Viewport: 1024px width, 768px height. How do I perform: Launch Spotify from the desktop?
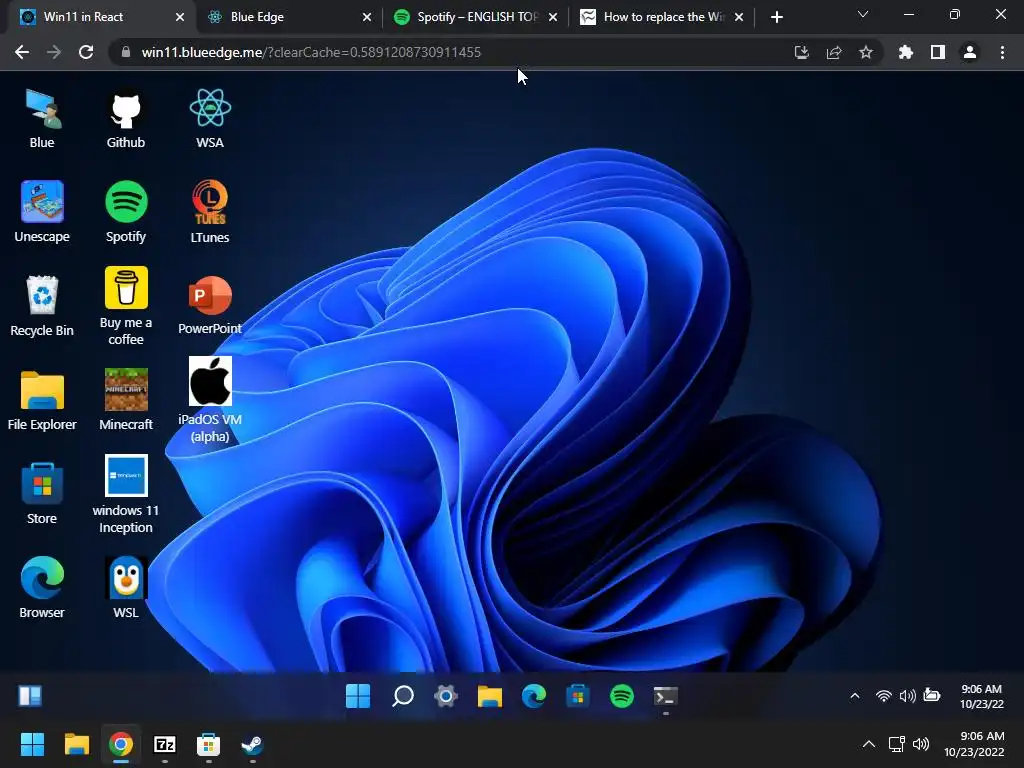coord(125,212)
